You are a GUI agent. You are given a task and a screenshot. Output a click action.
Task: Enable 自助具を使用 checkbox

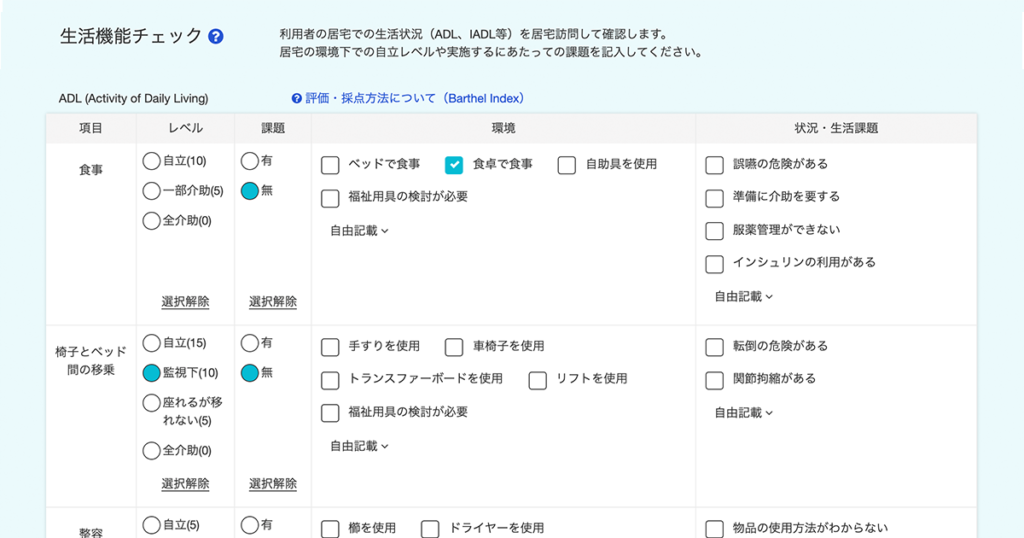tap(567, 165)
